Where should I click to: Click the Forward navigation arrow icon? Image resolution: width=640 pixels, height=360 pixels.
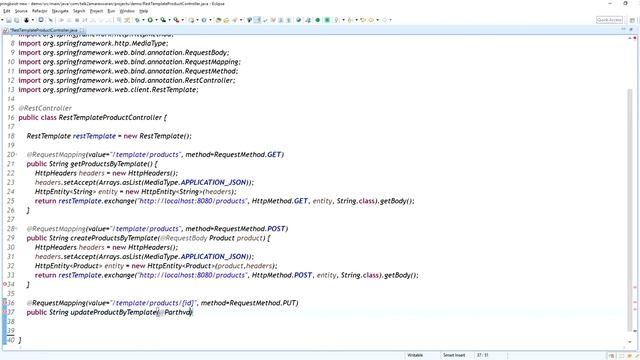[x=384, y=20]
